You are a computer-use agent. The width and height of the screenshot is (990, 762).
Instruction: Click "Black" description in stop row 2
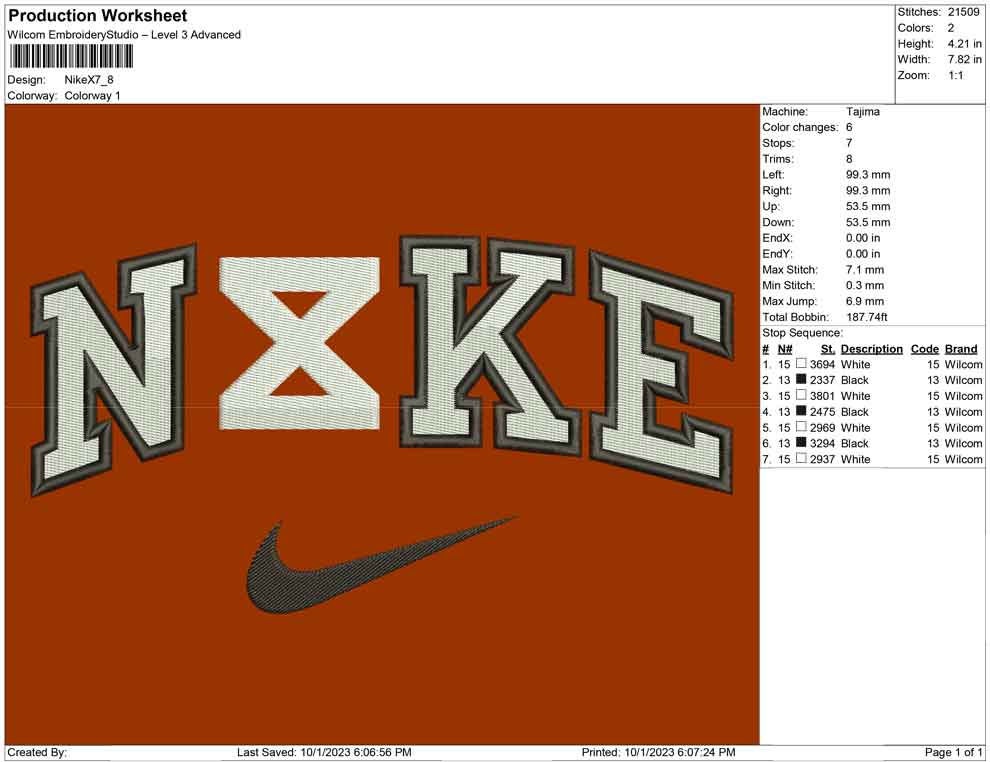[854, 380]
